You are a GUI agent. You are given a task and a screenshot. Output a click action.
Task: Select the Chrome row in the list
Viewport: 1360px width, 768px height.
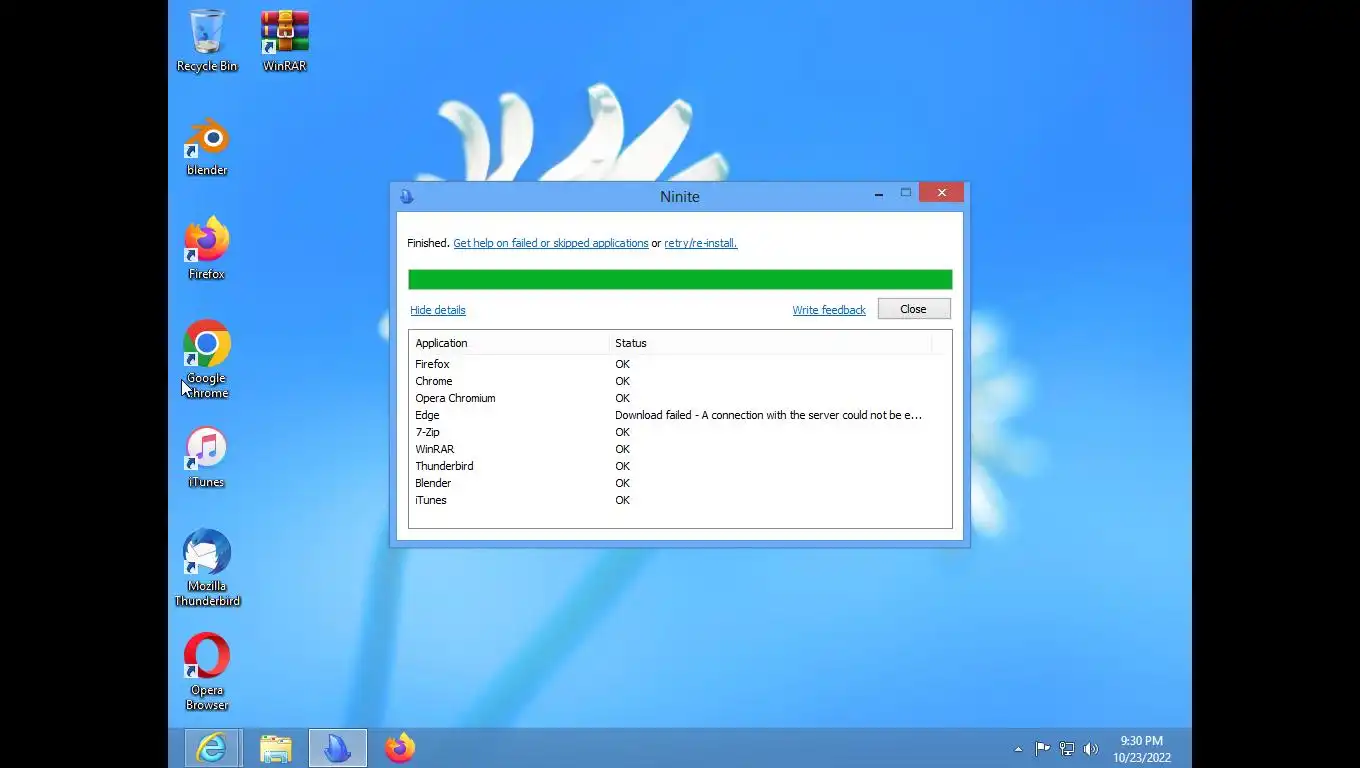680,381
